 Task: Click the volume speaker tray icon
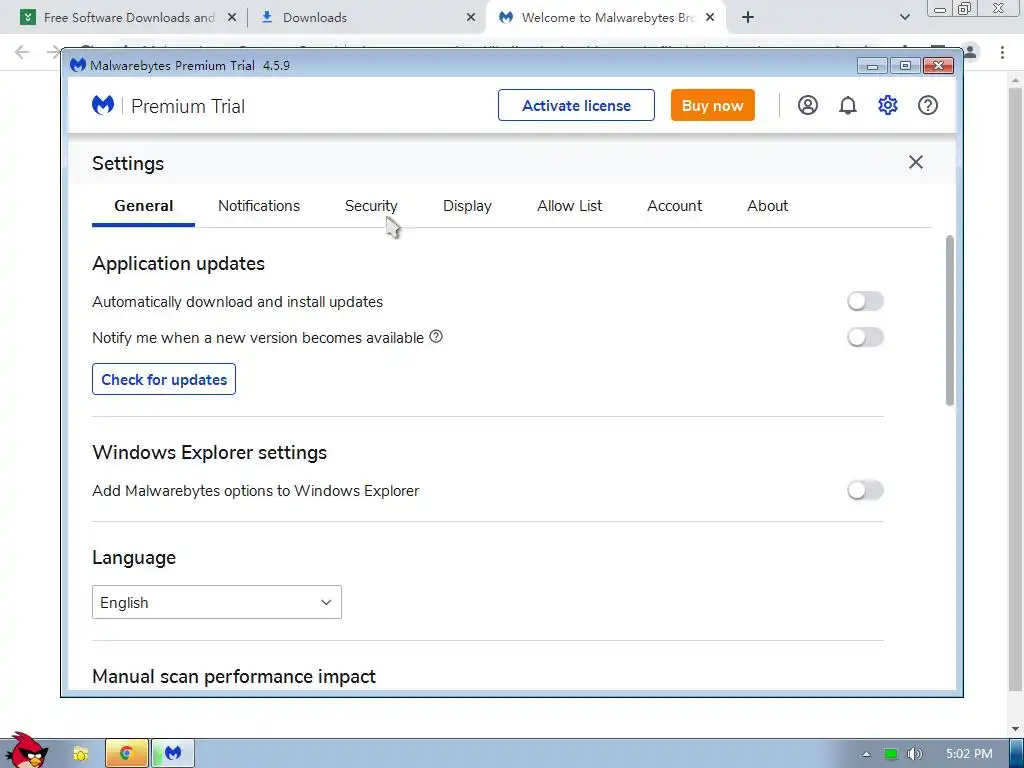point(914,754)
